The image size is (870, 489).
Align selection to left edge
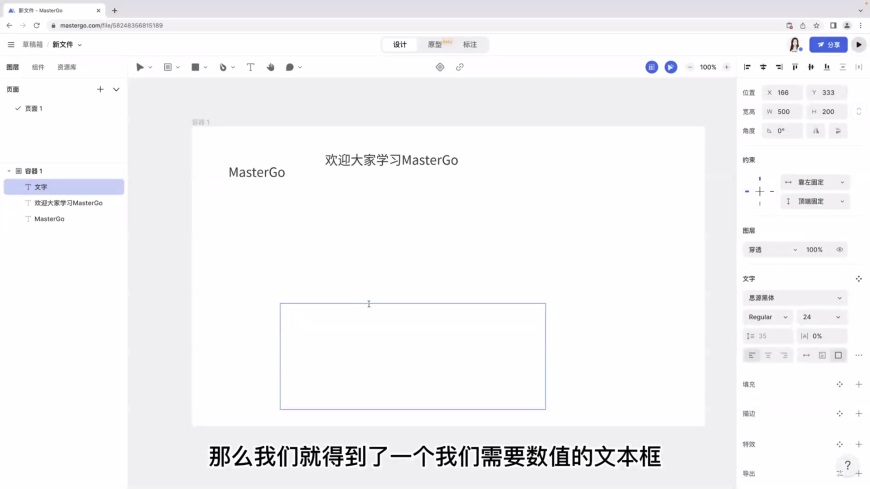(747, 67)
